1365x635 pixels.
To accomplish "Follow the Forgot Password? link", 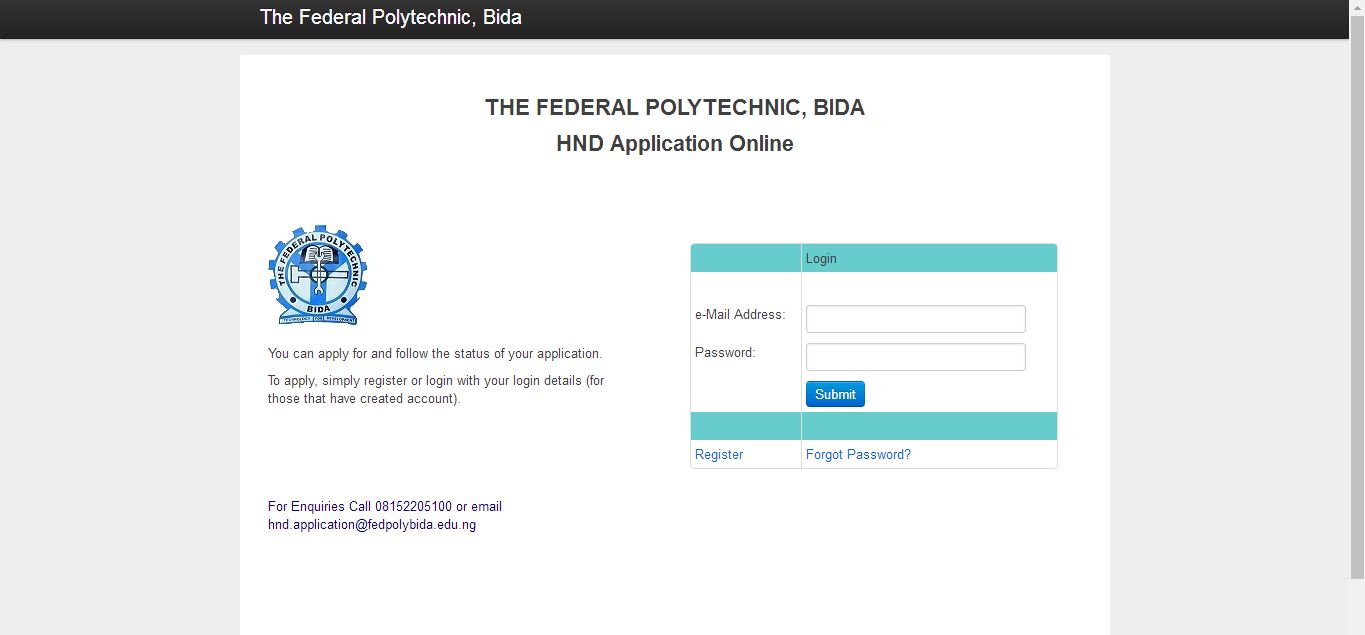I will coord(858,455).
